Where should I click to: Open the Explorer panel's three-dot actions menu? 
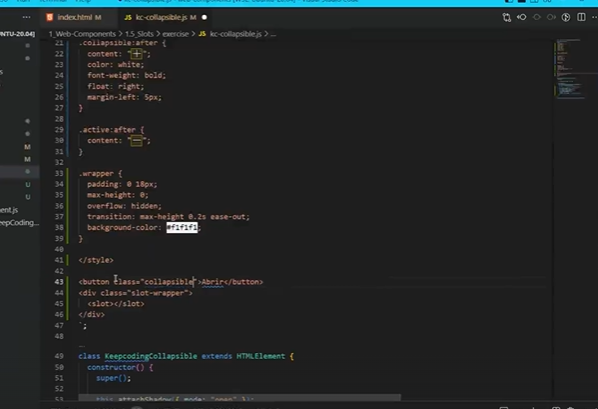[26, 17]
